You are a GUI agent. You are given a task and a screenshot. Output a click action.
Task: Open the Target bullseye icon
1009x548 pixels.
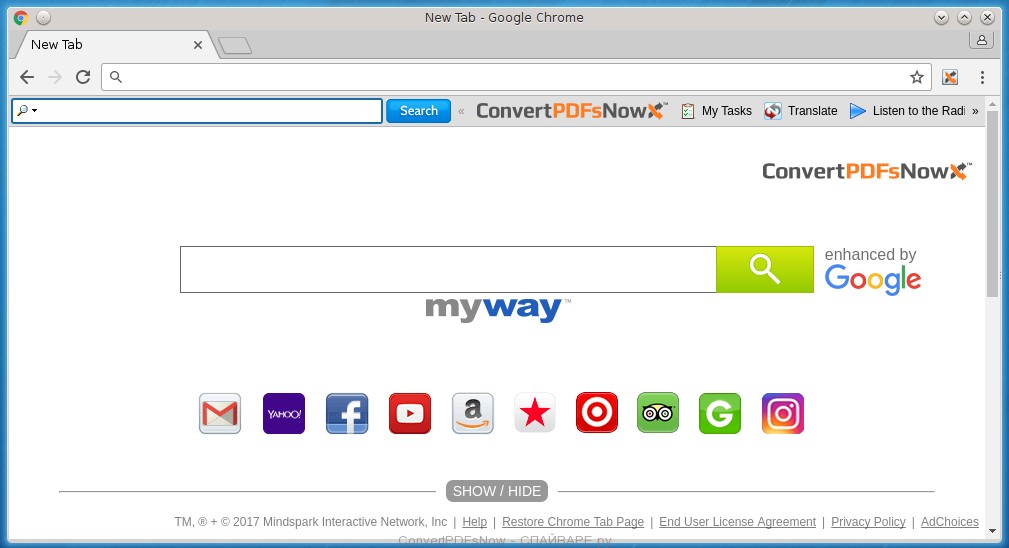[x=597, y=413]
